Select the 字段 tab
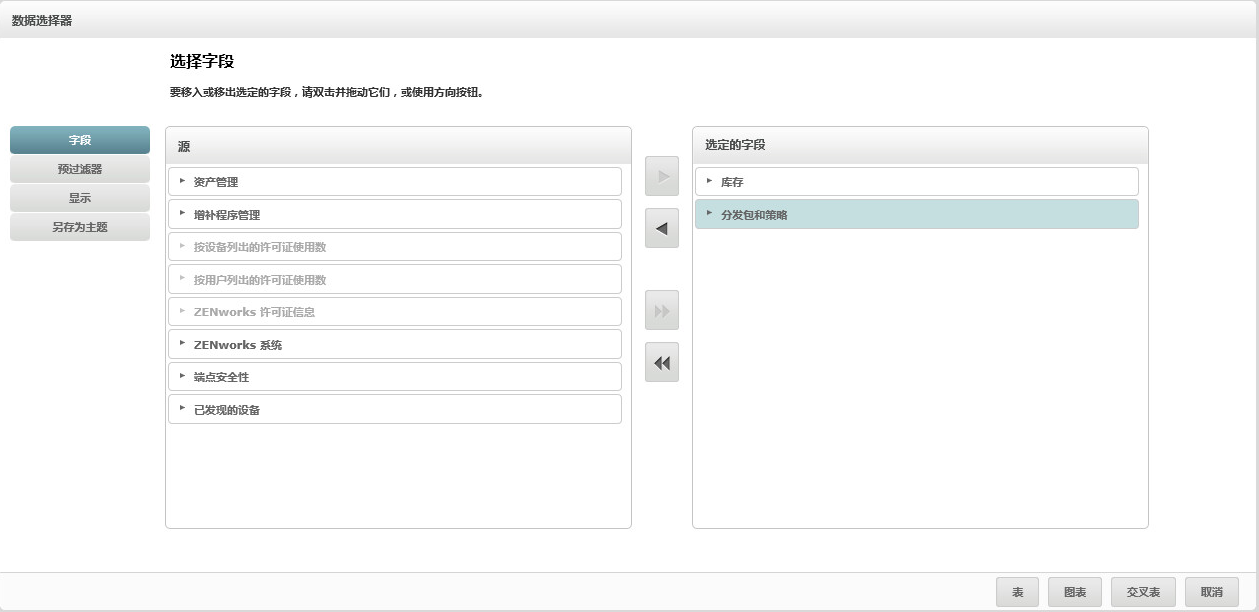Screen dimensions: 1259x612 pyautogui.click(x=80, y=140)
